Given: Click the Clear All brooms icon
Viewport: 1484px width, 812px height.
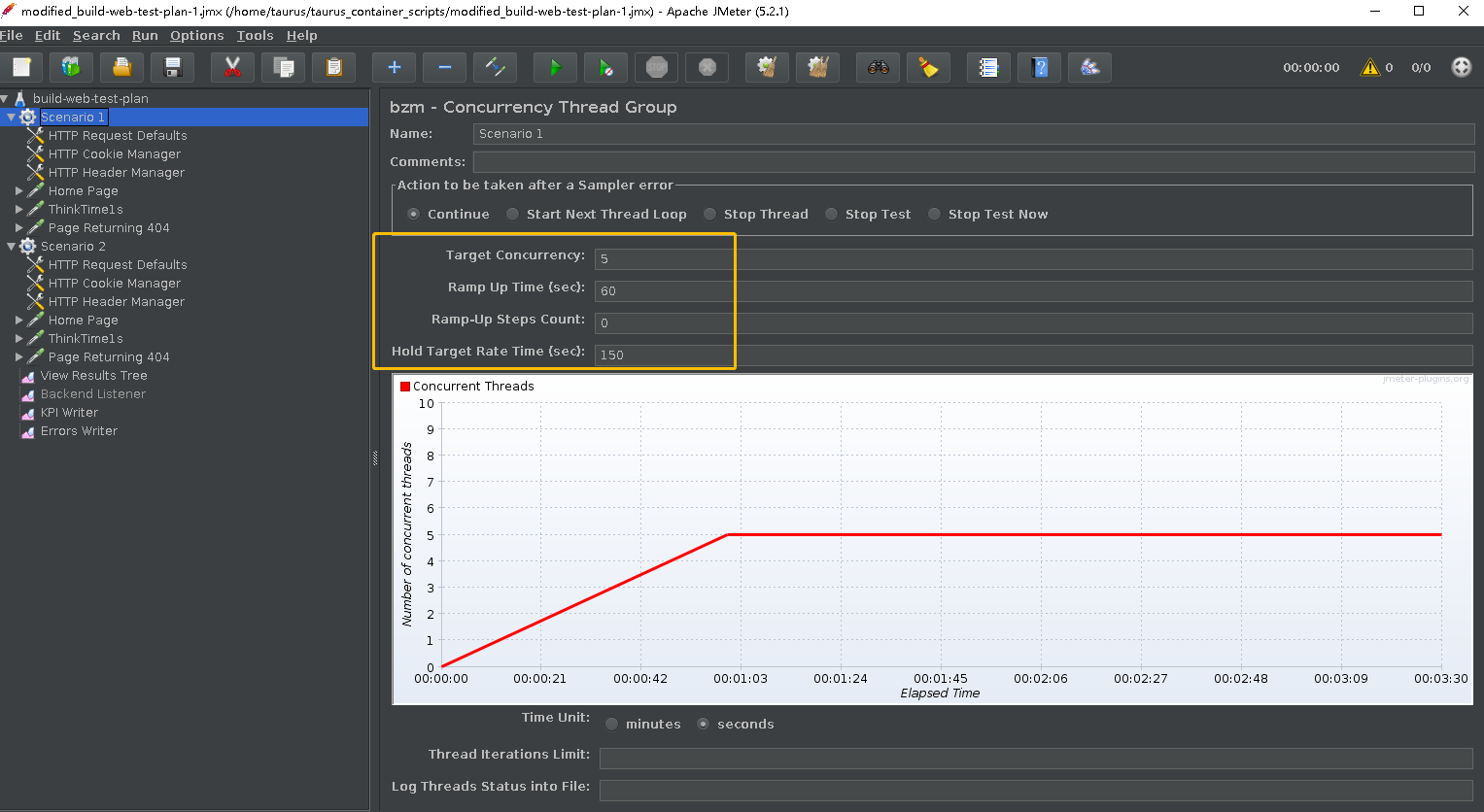Looking at the screenshot, I should tap(818, 67).
